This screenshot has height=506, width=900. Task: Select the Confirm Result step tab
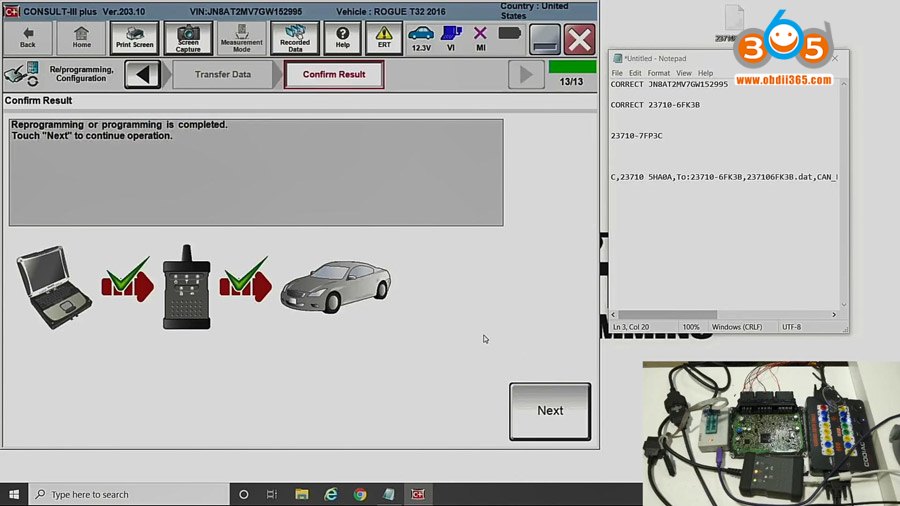click(334, 75)
